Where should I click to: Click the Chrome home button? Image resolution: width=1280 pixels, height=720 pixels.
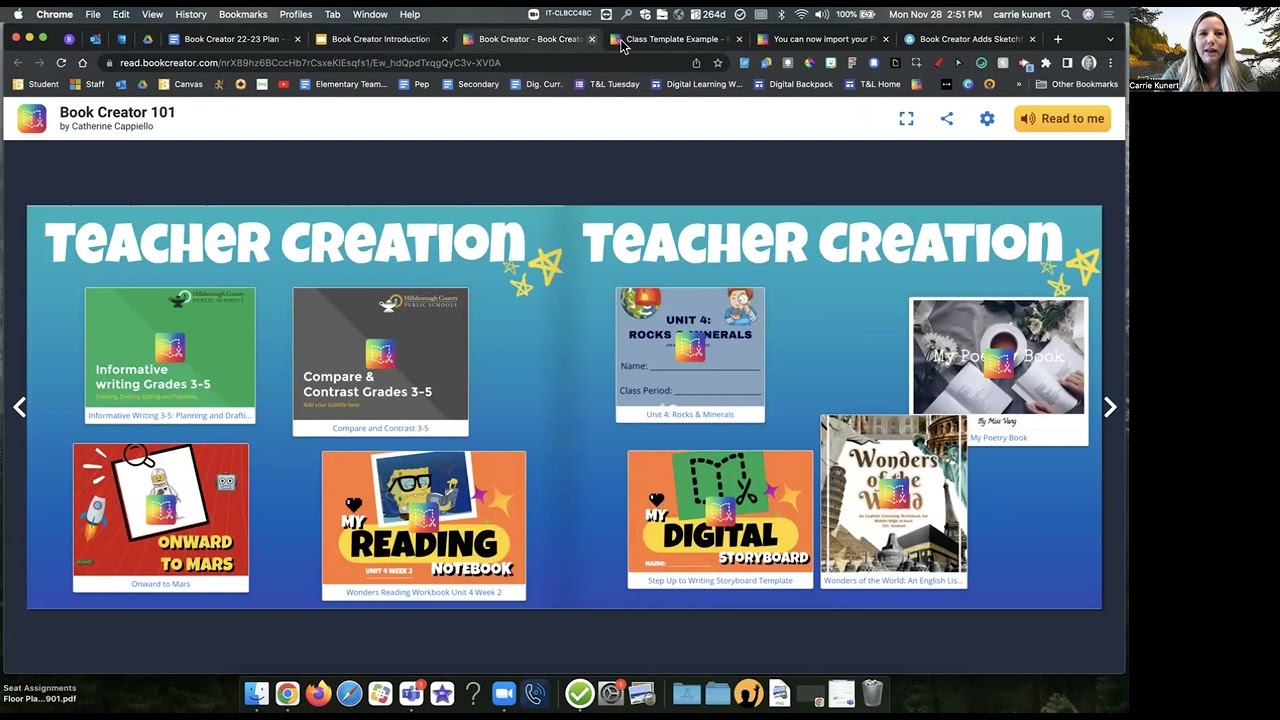tap(83, 62)
